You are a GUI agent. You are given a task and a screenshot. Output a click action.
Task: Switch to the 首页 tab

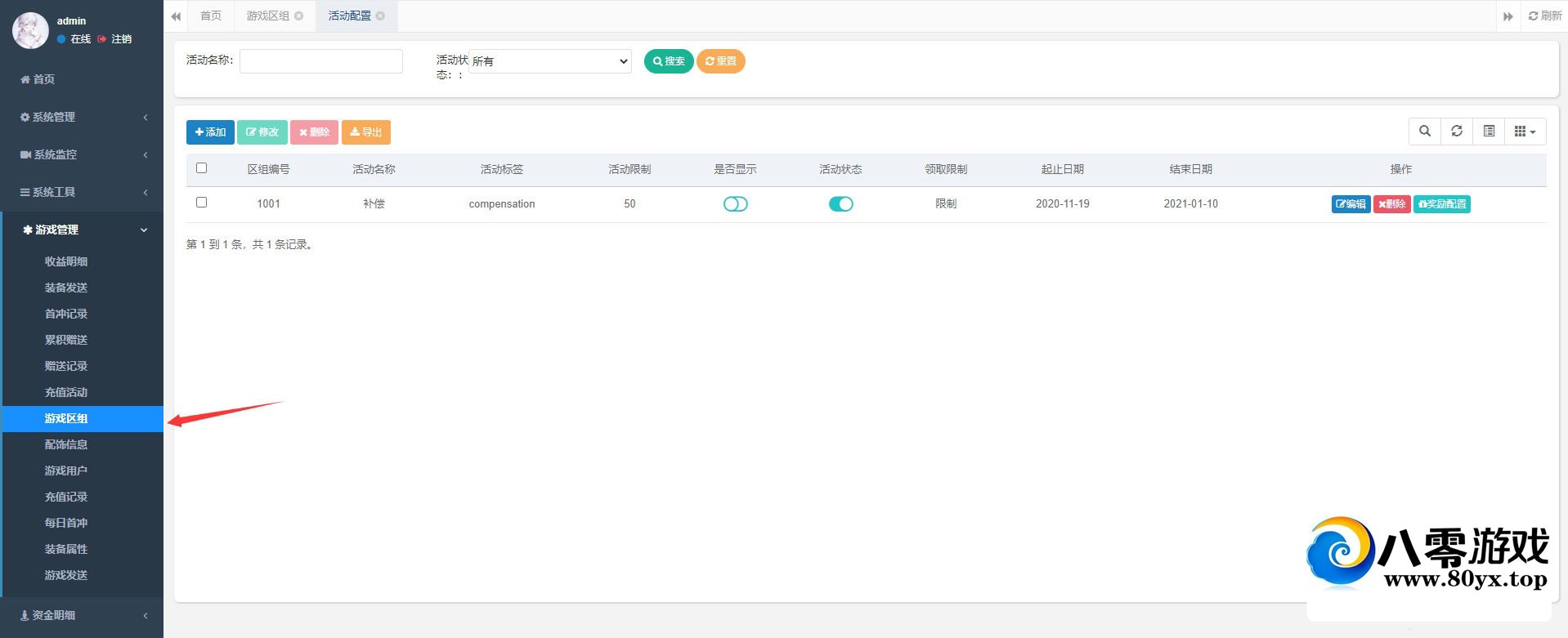click(211, 16)
